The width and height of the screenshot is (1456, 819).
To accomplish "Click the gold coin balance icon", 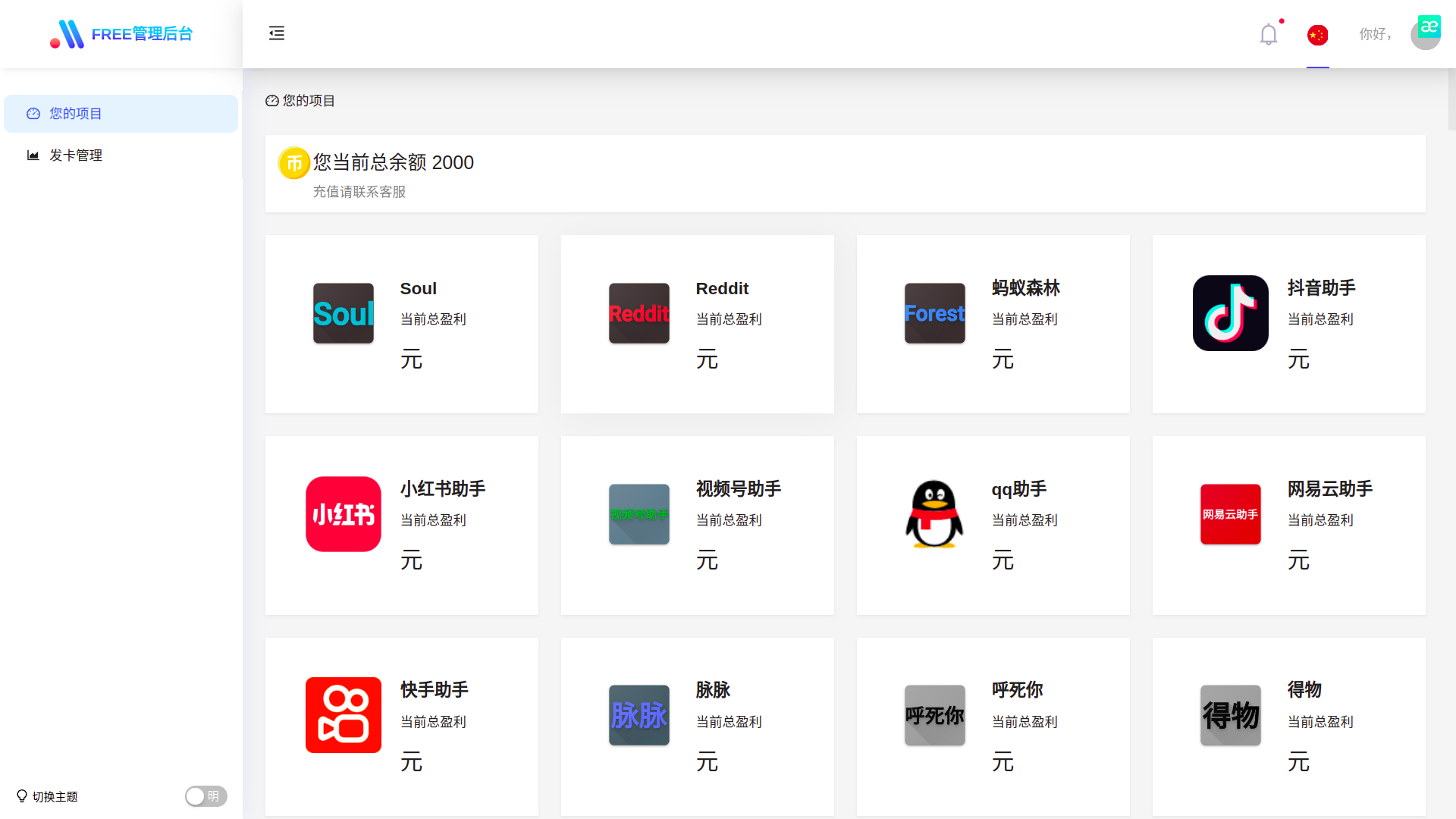I will 294,163.
